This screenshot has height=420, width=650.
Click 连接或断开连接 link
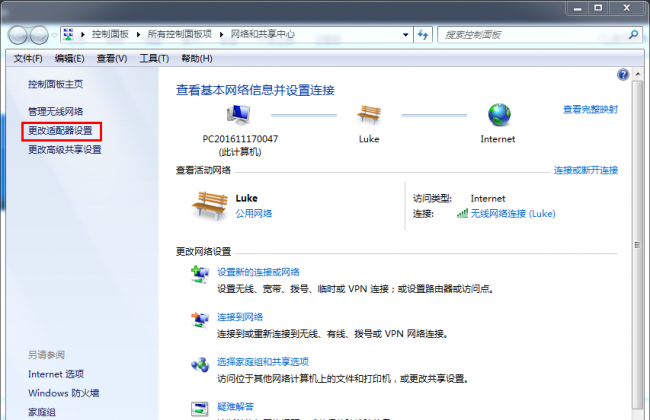point(586,170)
